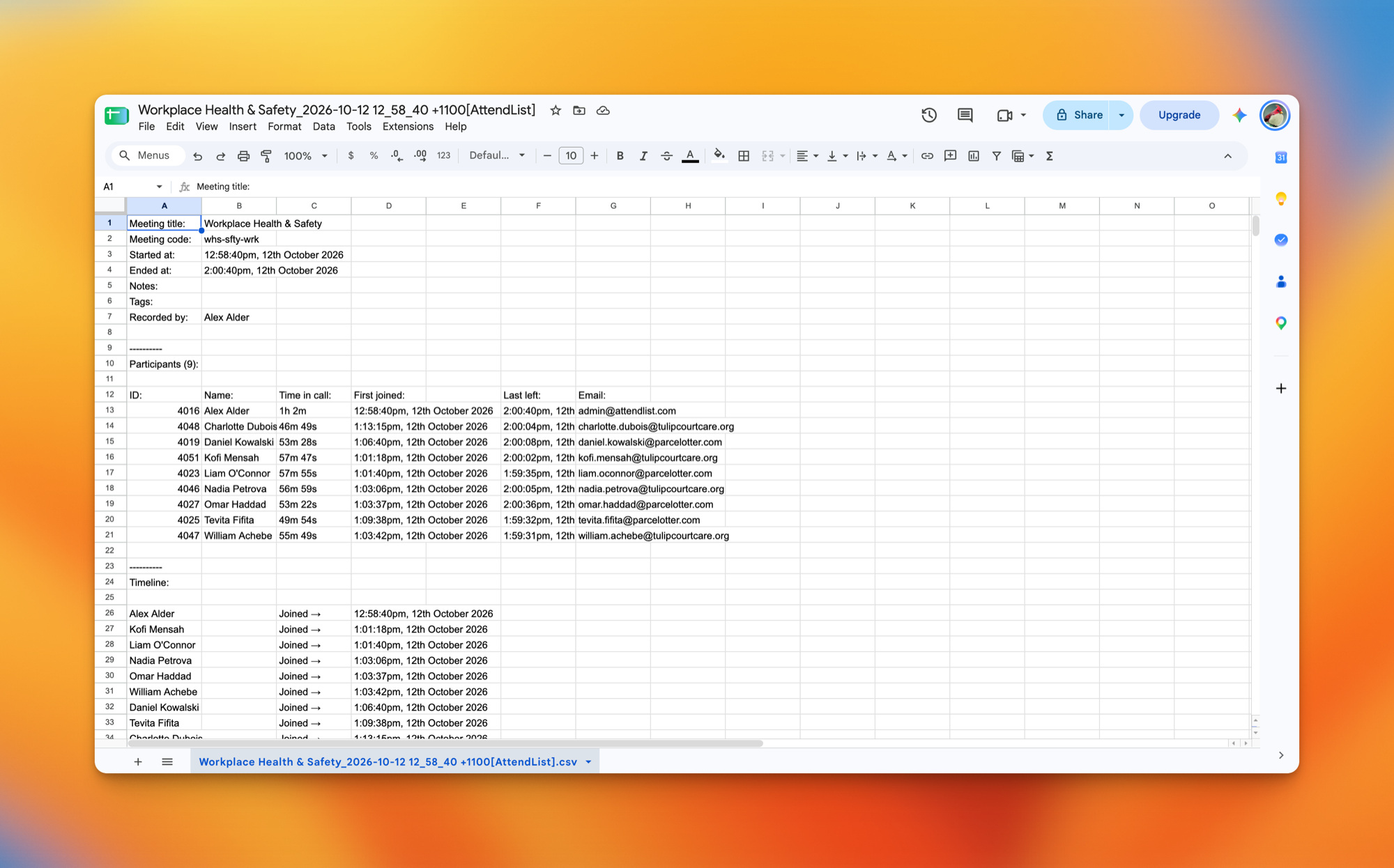Click the Upgrade button
Screen dimensions: 1394x868
click(1179, 115)
